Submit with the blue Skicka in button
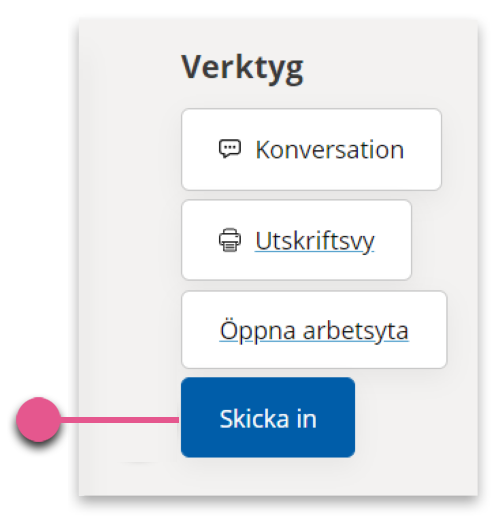 (268, 417)
